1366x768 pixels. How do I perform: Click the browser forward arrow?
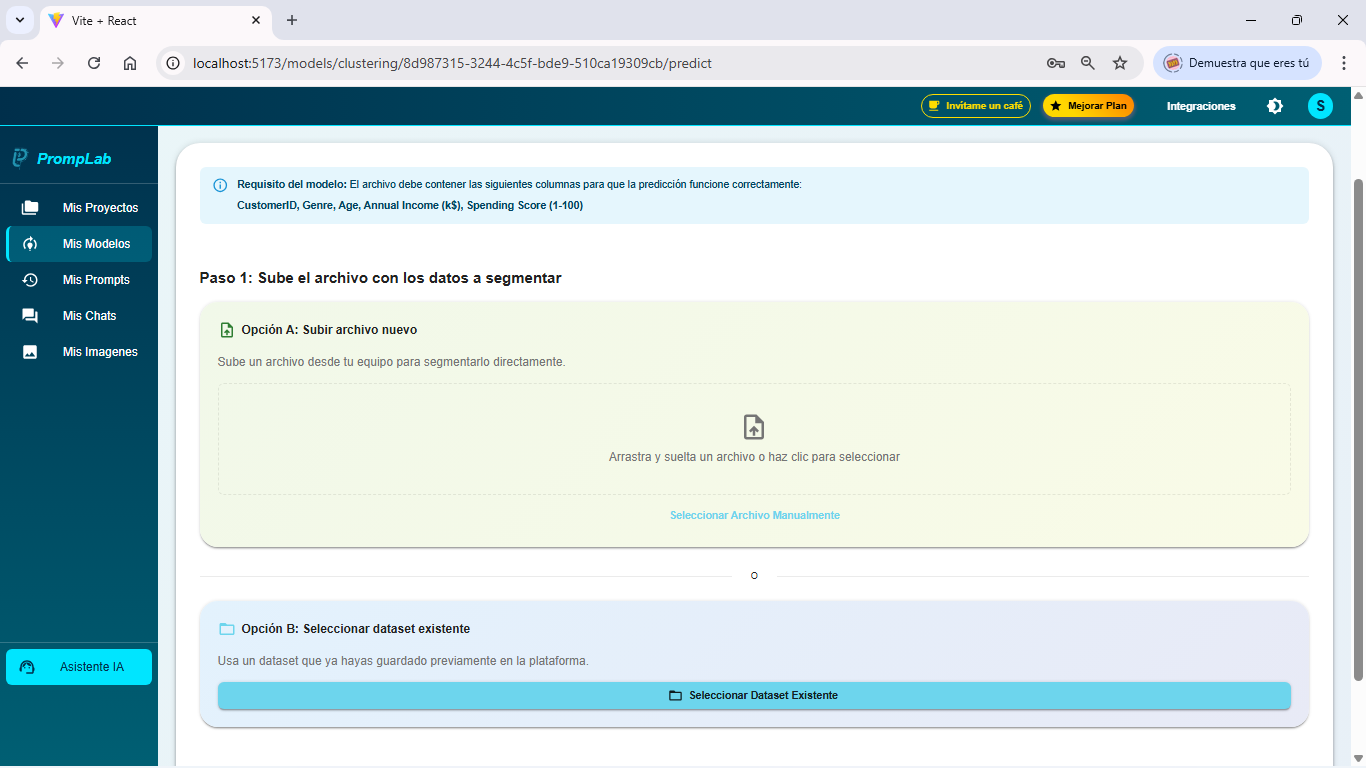tap(58, 63)
